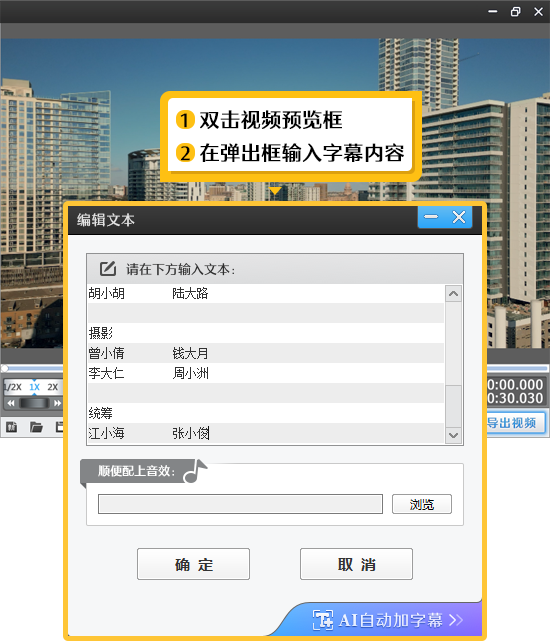Confirm the text with the 确定 button

tap(193, 564)
